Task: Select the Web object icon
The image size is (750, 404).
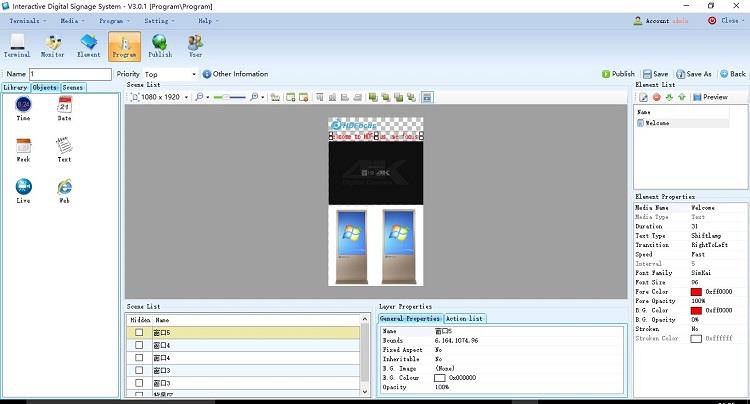Action: click(x=64, y=187)
